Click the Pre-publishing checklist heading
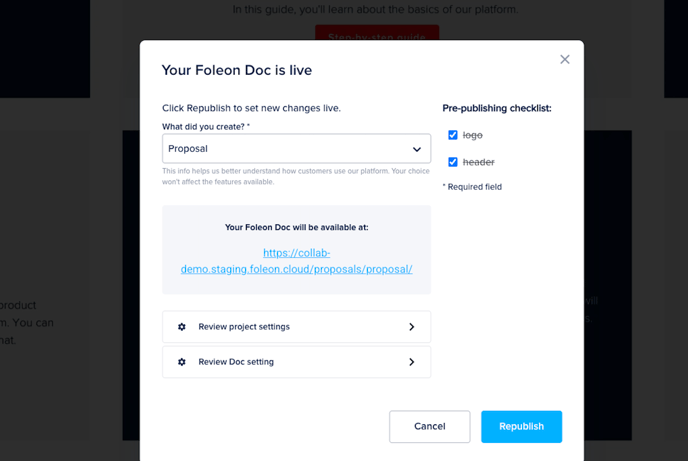 (x=497, y=108)
